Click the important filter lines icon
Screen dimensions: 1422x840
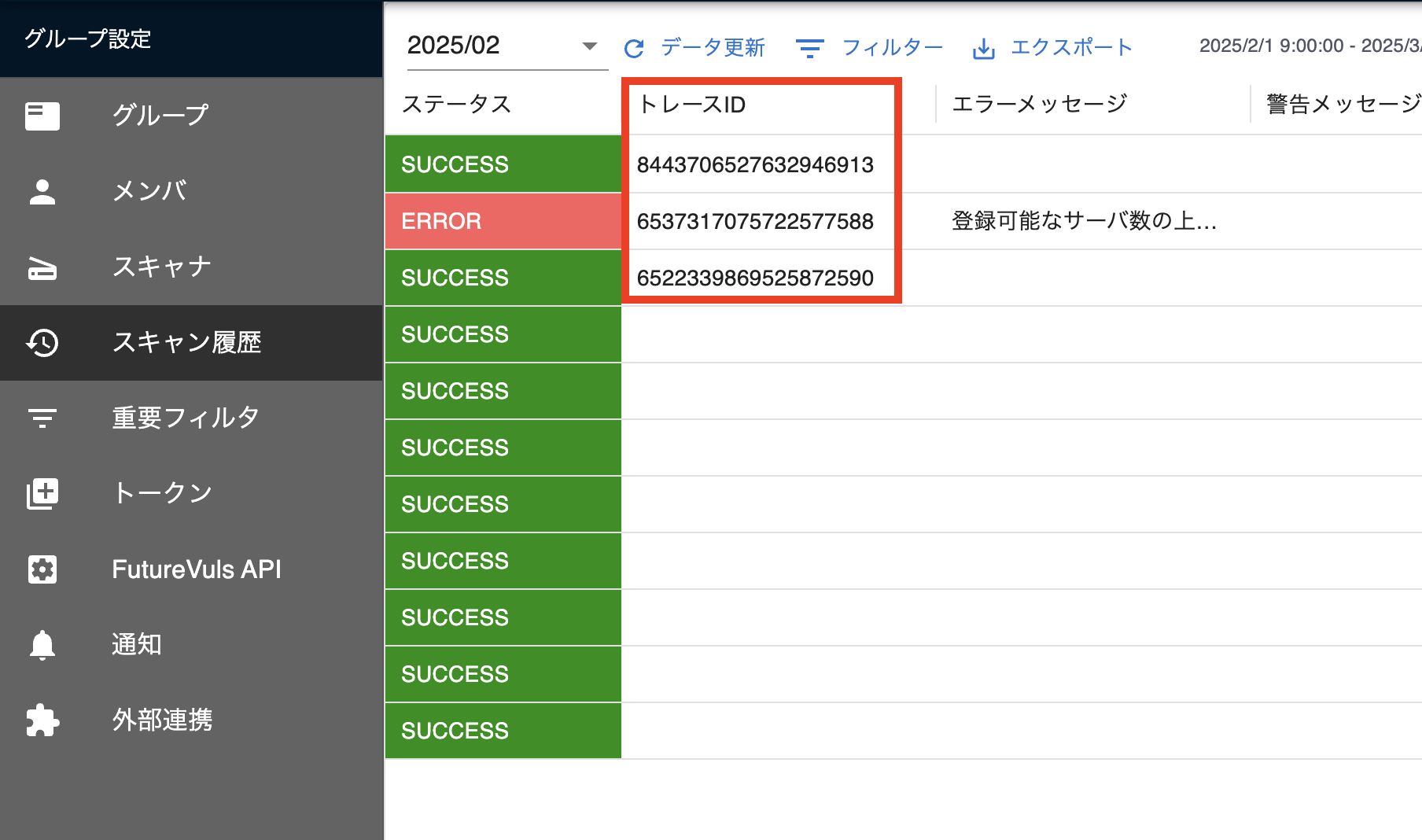[42, 418]
